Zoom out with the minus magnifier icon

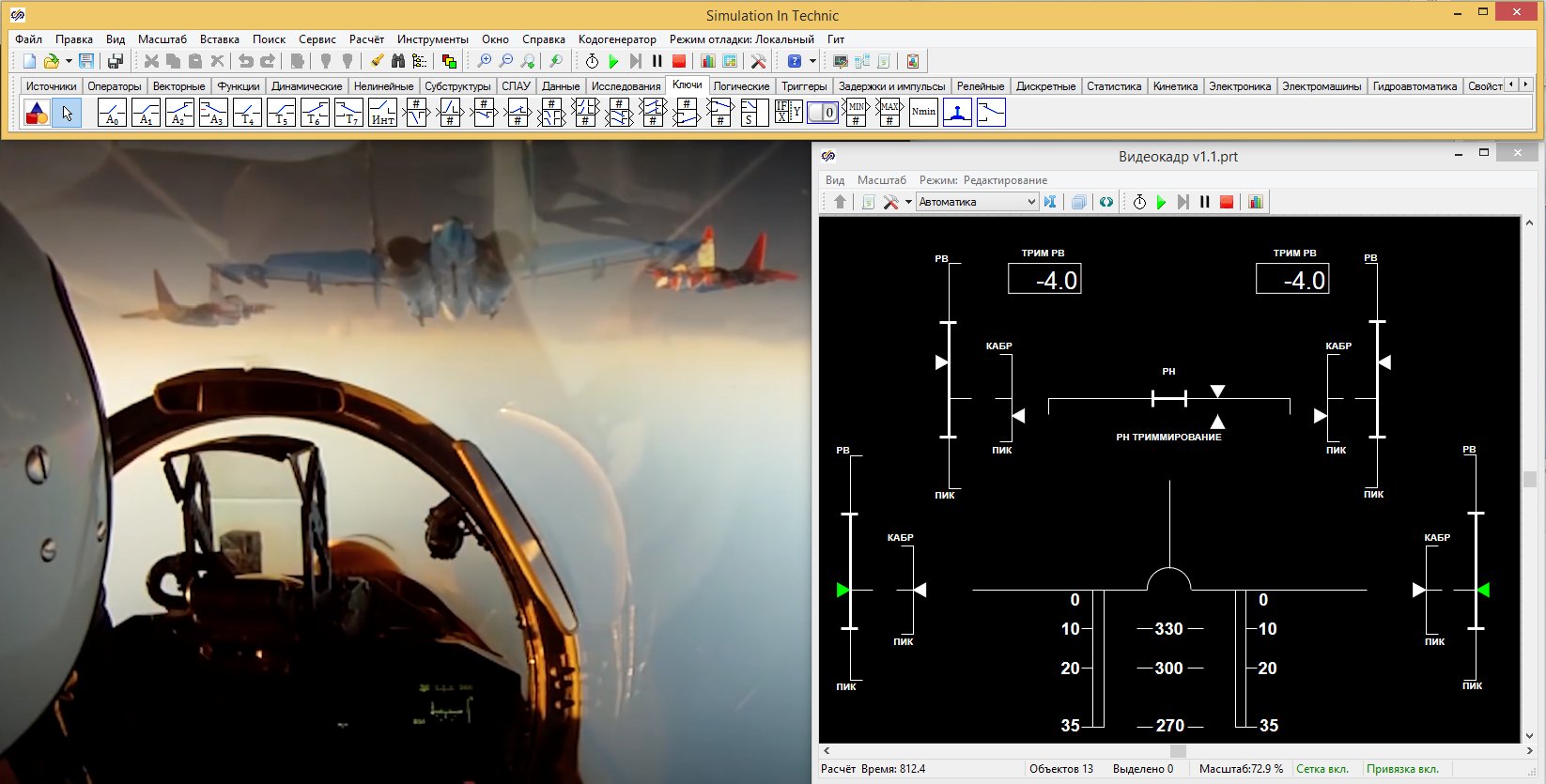tap(506, 61)
